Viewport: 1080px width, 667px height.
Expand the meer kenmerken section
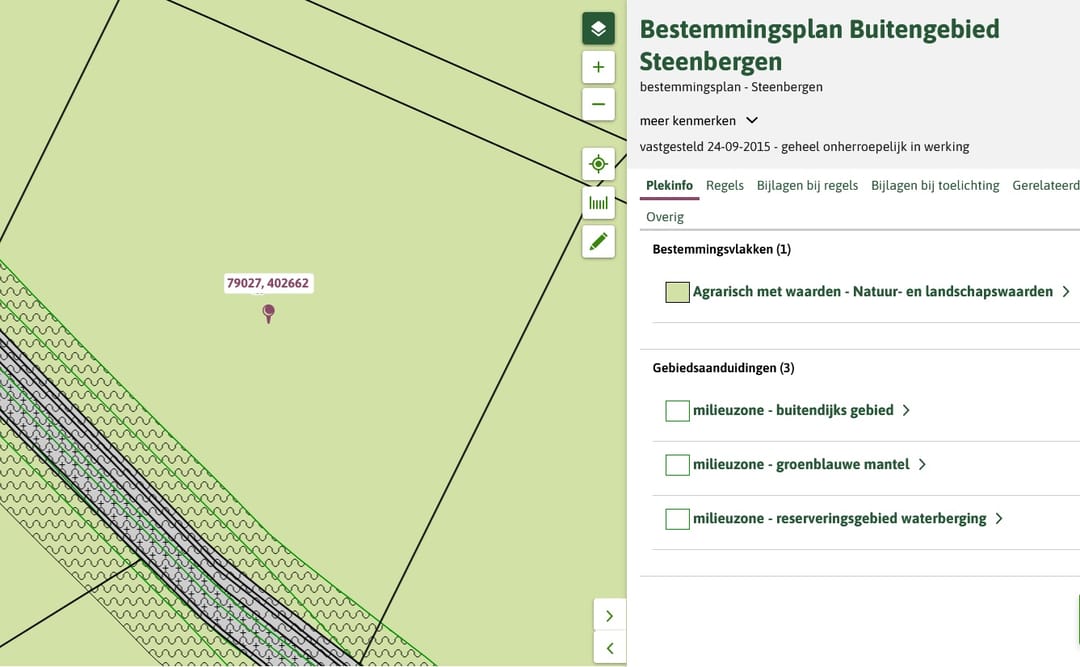(752, 121)
